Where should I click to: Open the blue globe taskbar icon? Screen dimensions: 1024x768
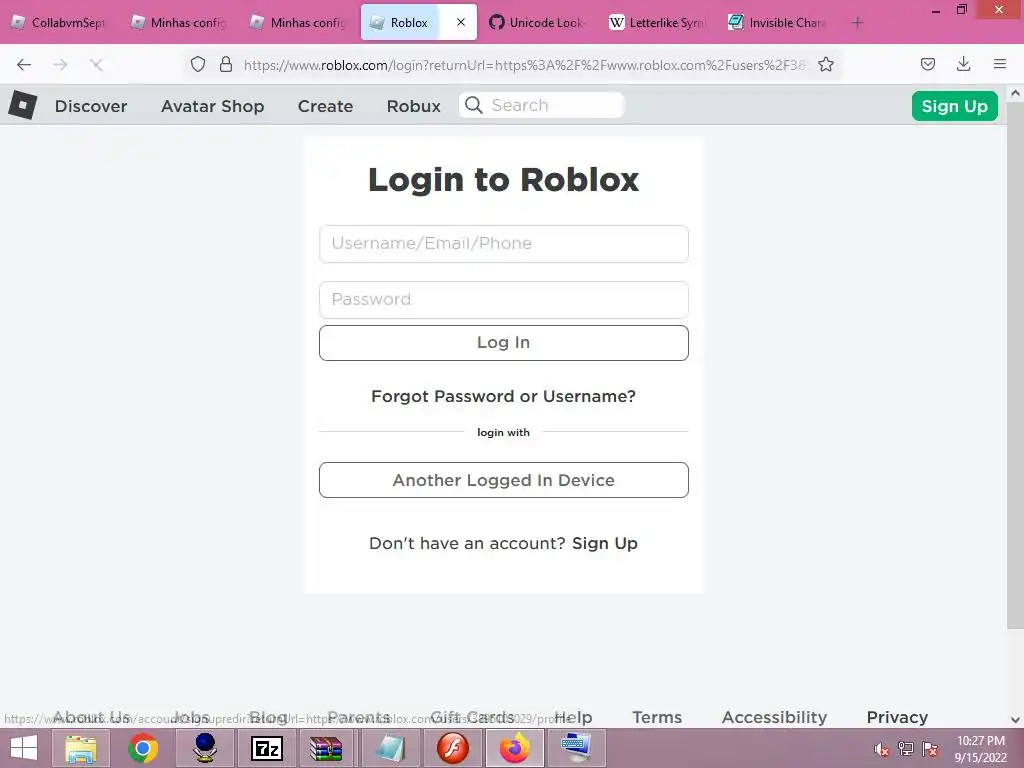point(205,748)
